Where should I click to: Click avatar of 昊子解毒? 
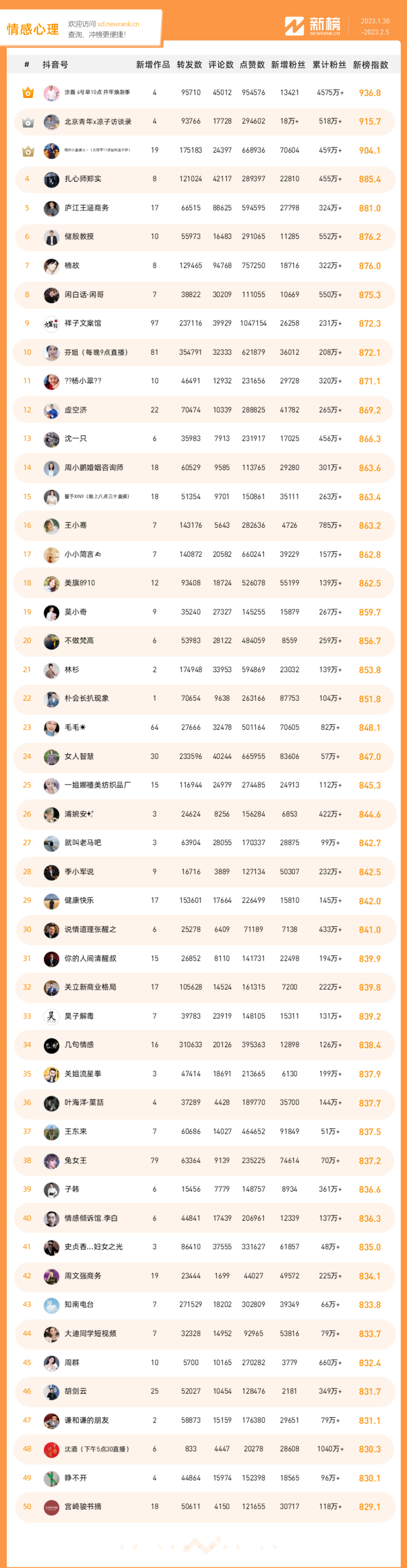click(51, 1016)
